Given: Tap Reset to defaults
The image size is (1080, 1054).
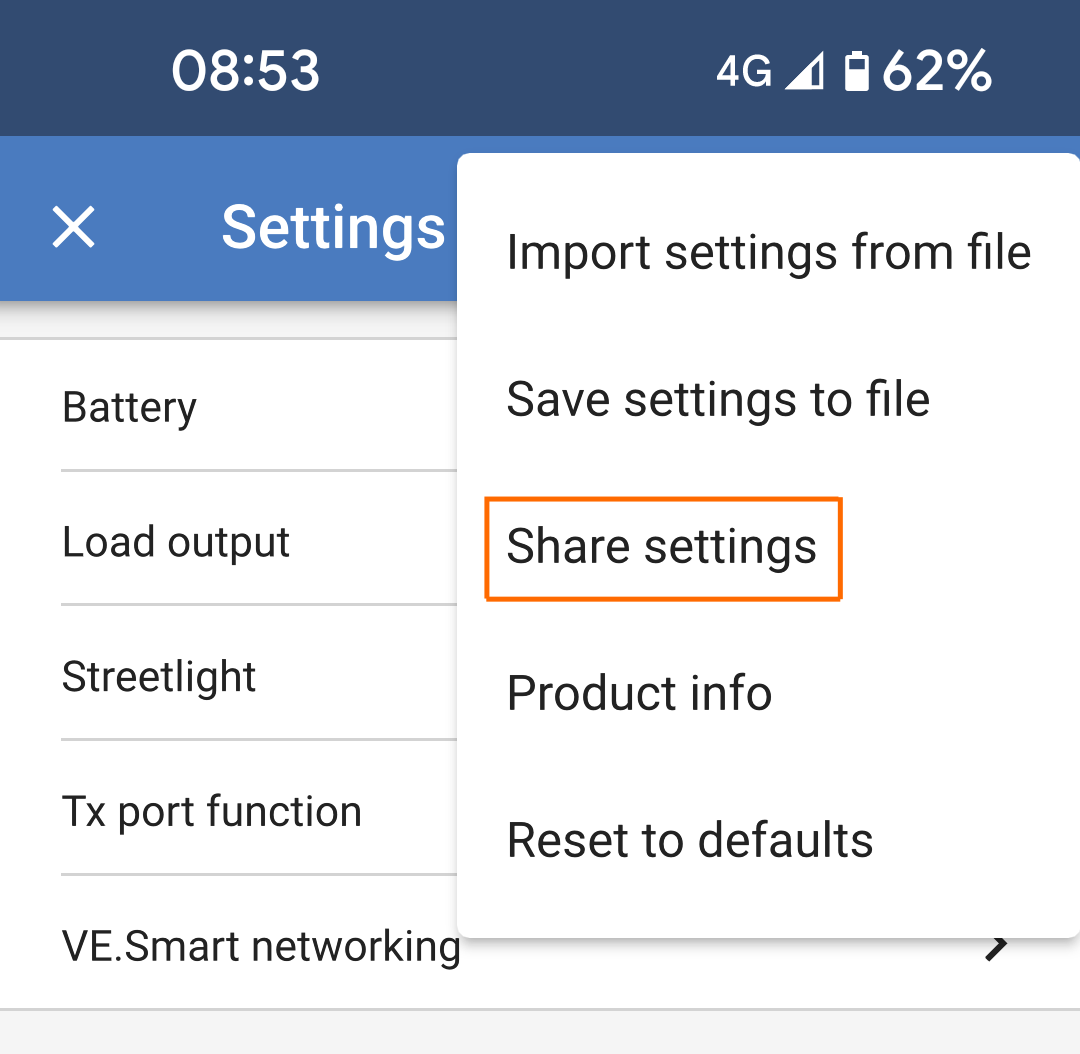Looking at the screenshot, I should point(689,840).
